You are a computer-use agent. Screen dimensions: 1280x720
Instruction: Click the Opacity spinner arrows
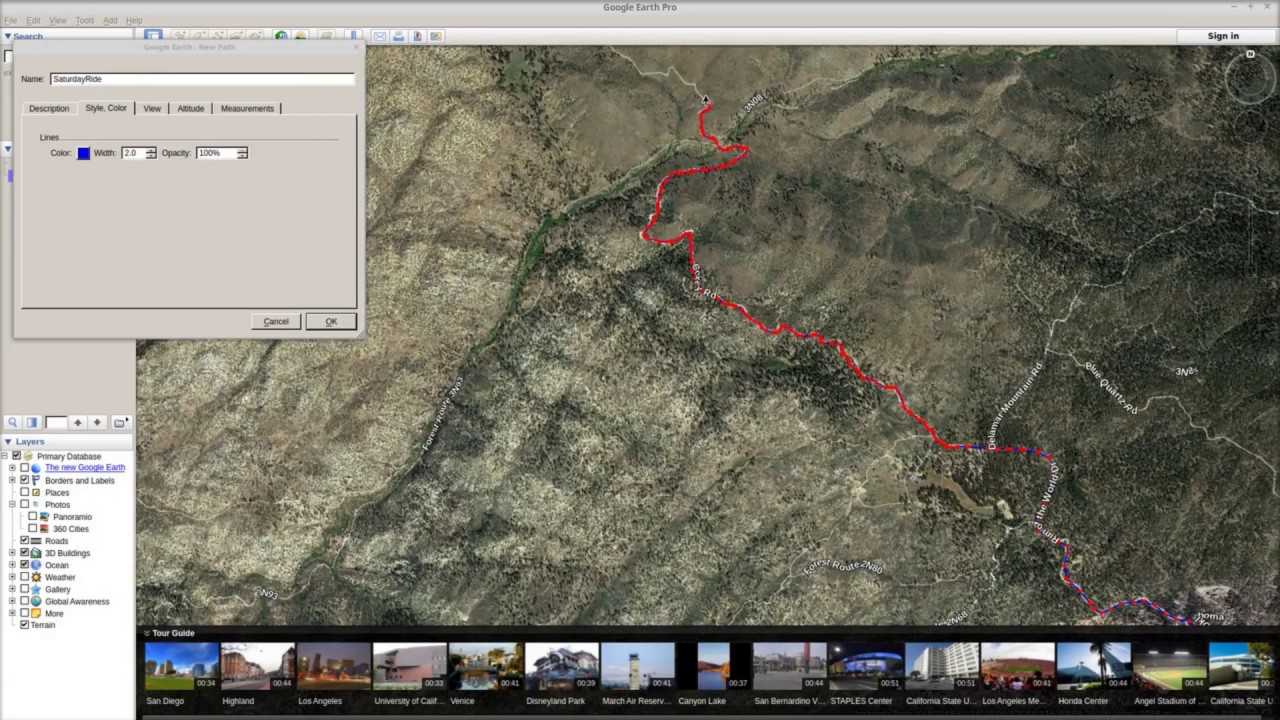tap(242, 153)
